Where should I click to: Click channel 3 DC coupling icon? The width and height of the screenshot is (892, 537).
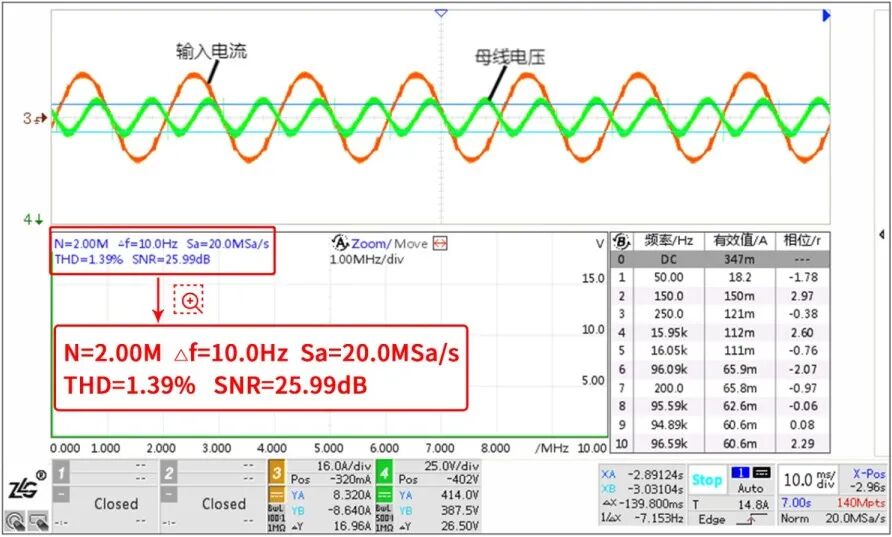(x=276, y=494)
